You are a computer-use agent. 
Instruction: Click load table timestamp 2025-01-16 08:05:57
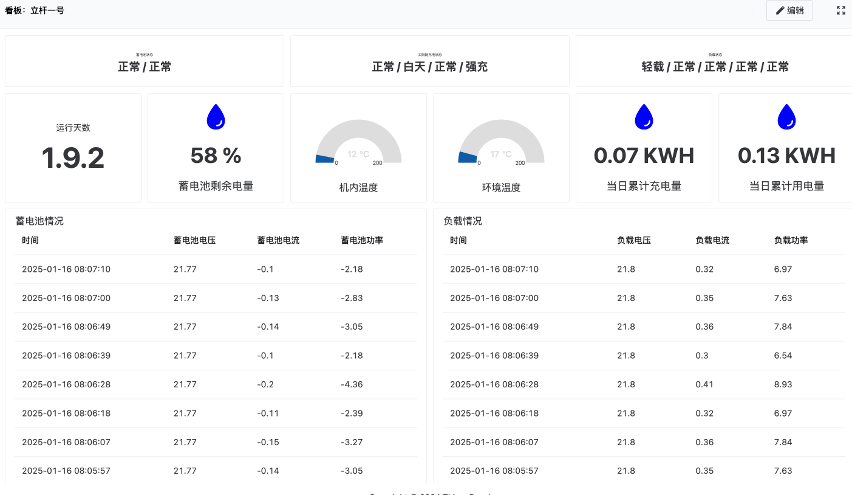click(494, 471)
